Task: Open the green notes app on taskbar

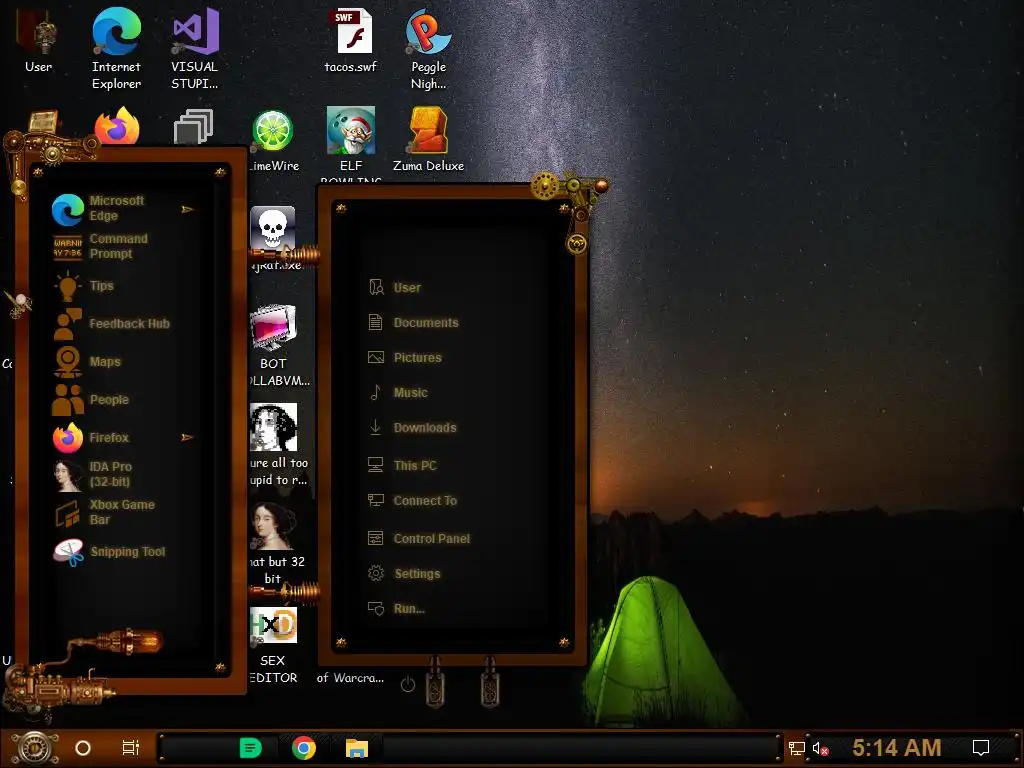Action: click(251, 748)
